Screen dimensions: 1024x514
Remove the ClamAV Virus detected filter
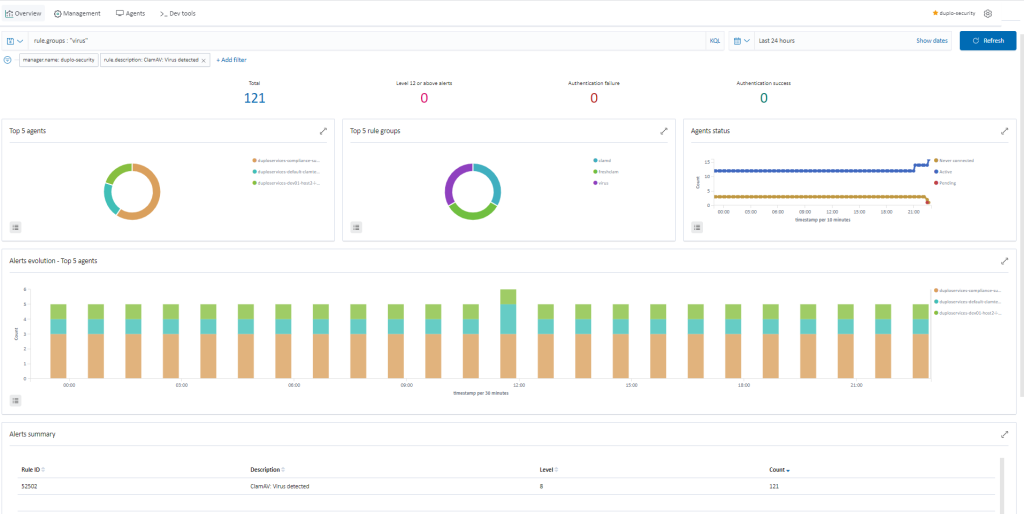pos(204,60)
